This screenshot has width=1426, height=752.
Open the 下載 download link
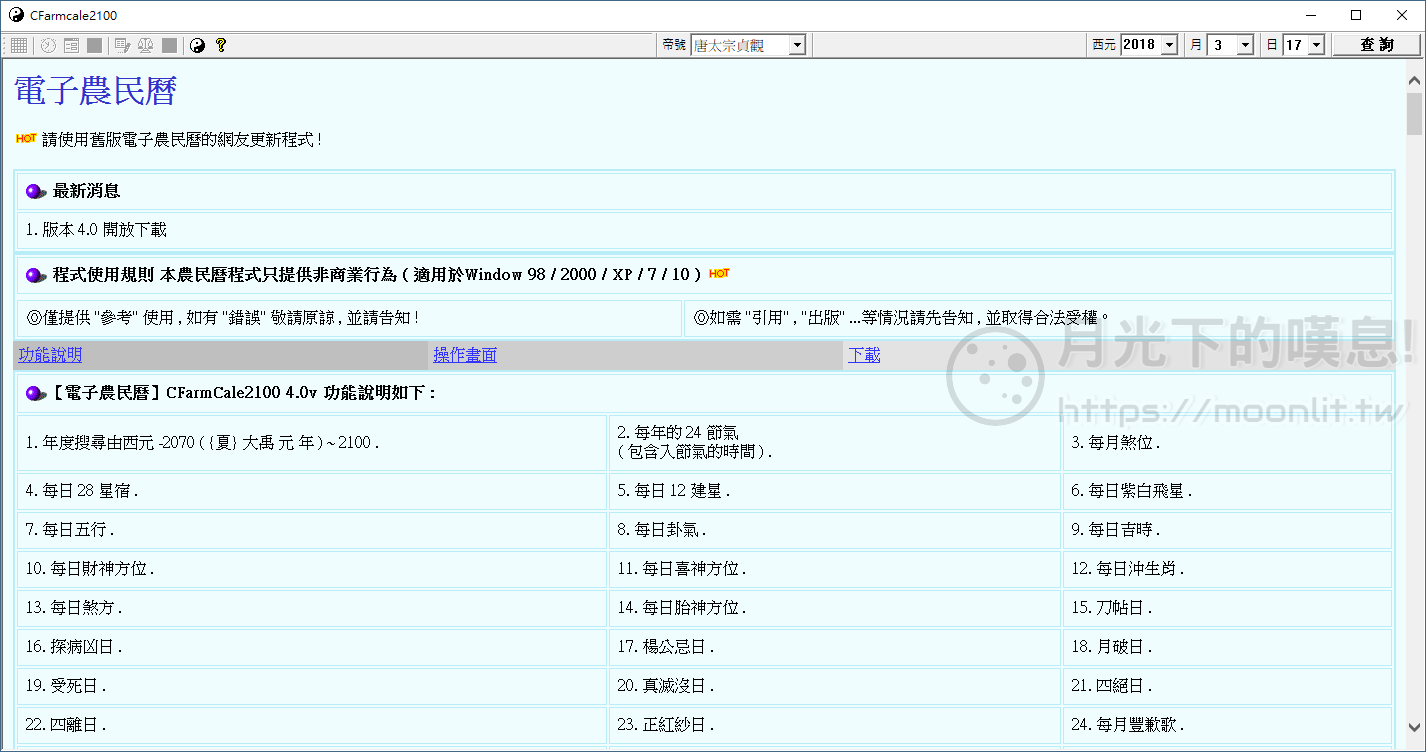[864, 354]
